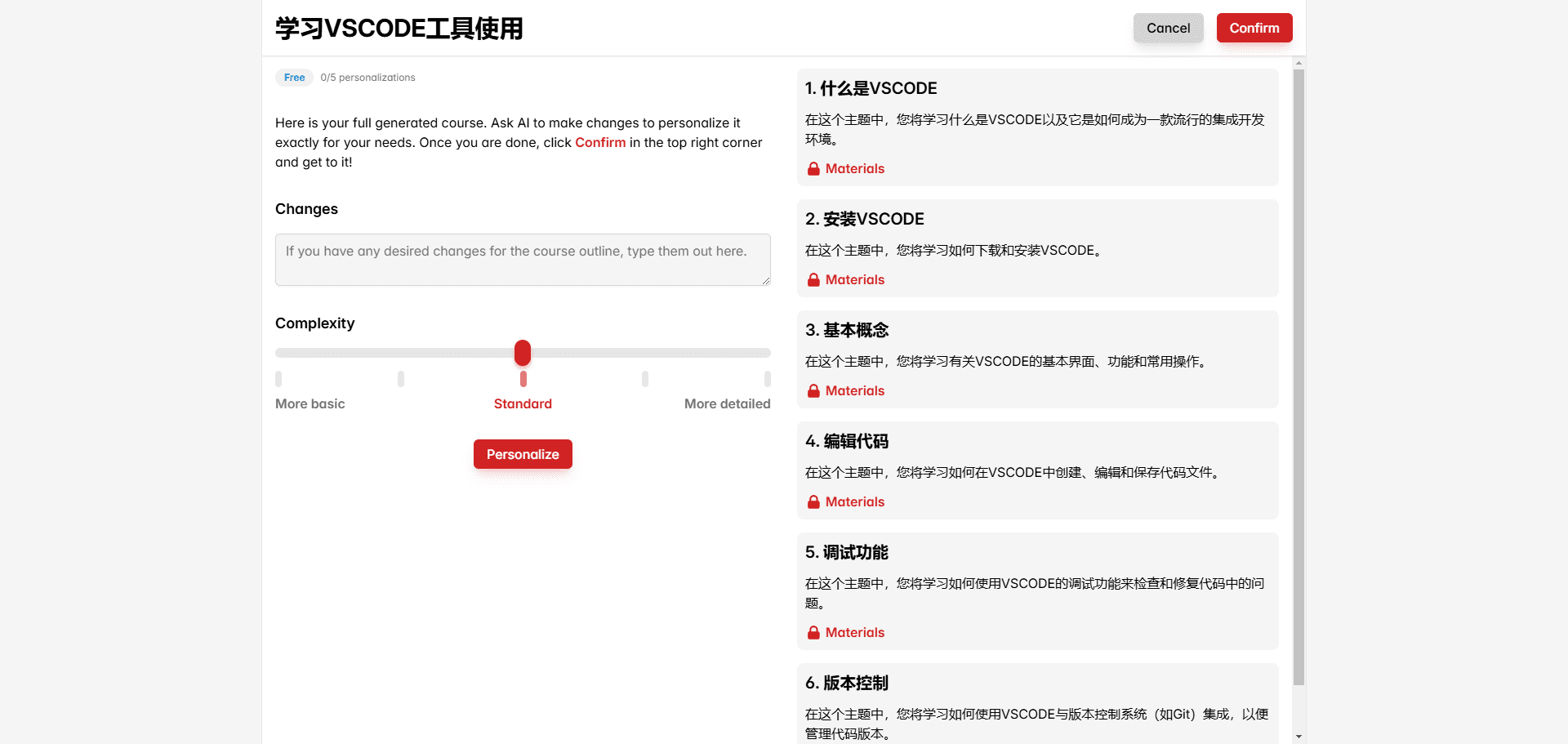The height and width of the screenshot is (744, 1568).
Task: Select the fourth complexity tick mark
Action: [x=645, y=379]
